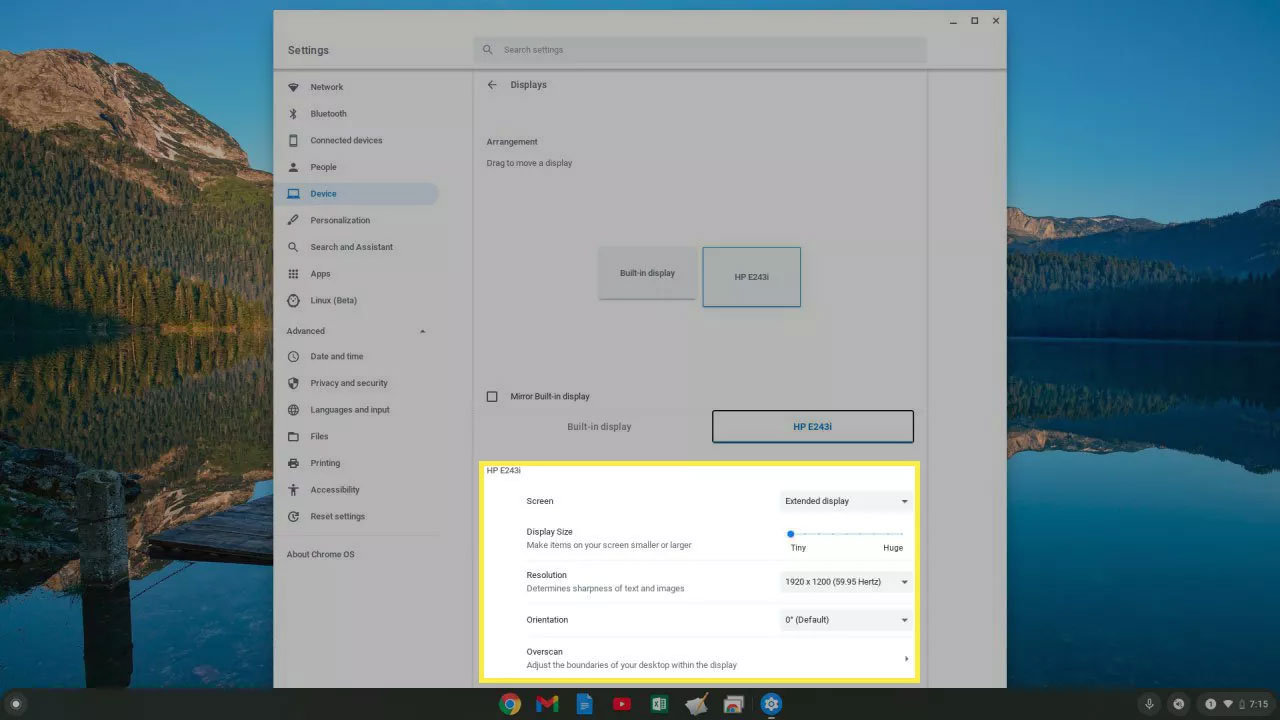Click the People person icon

coord(293,167)
